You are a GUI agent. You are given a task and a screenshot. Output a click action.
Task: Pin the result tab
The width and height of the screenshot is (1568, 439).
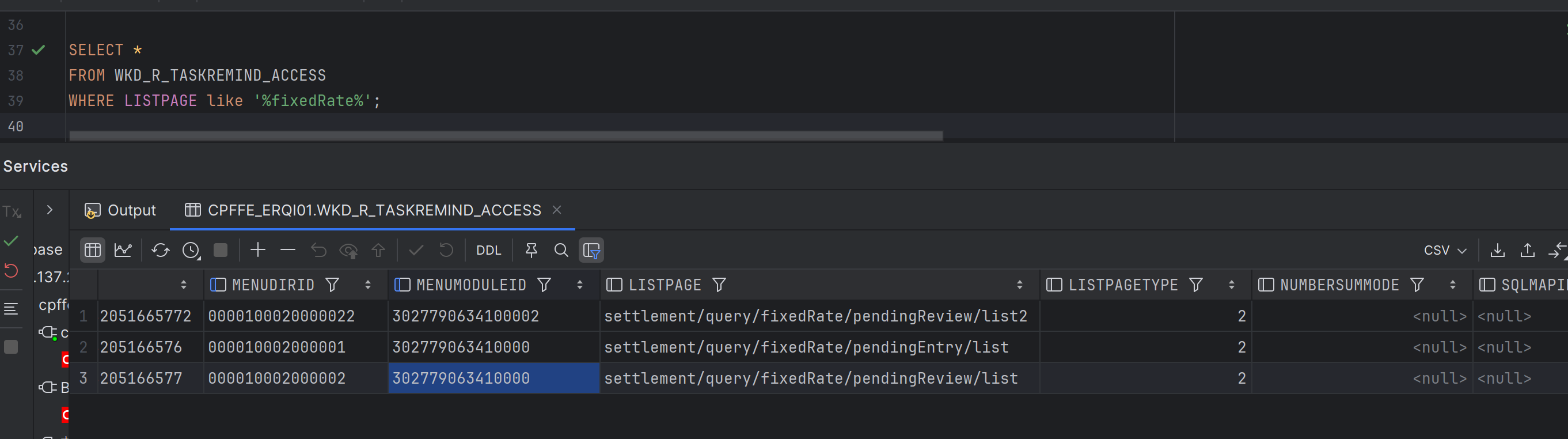(x=531, y=250)
